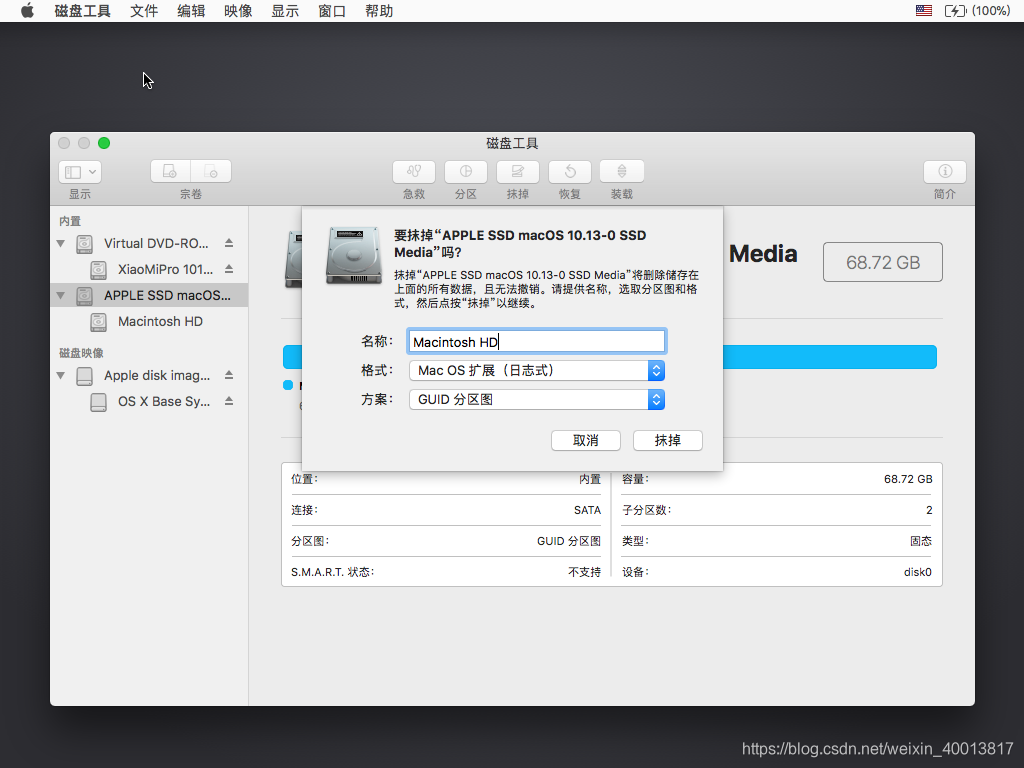Click the remove volume toolbar icon

click(x=211, y=171)
